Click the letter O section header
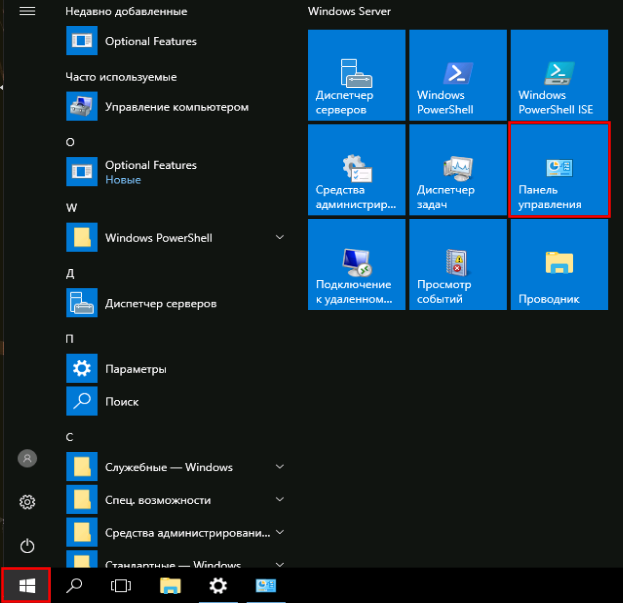623x603 pixels. pyautogui.click(x=70, y=142)
